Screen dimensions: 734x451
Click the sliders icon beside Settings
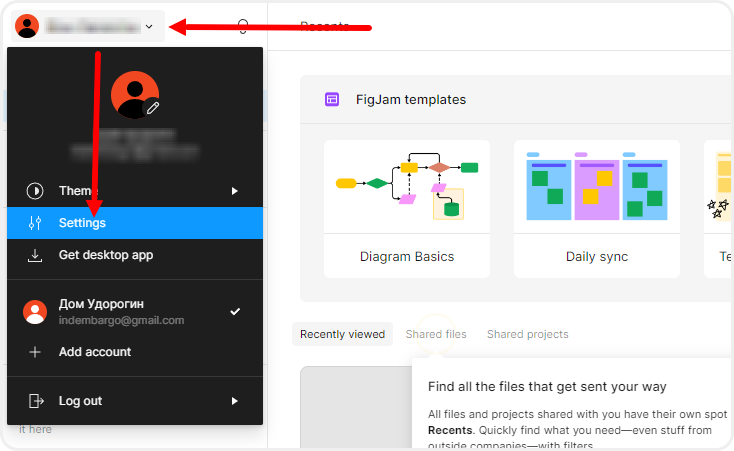35,223
